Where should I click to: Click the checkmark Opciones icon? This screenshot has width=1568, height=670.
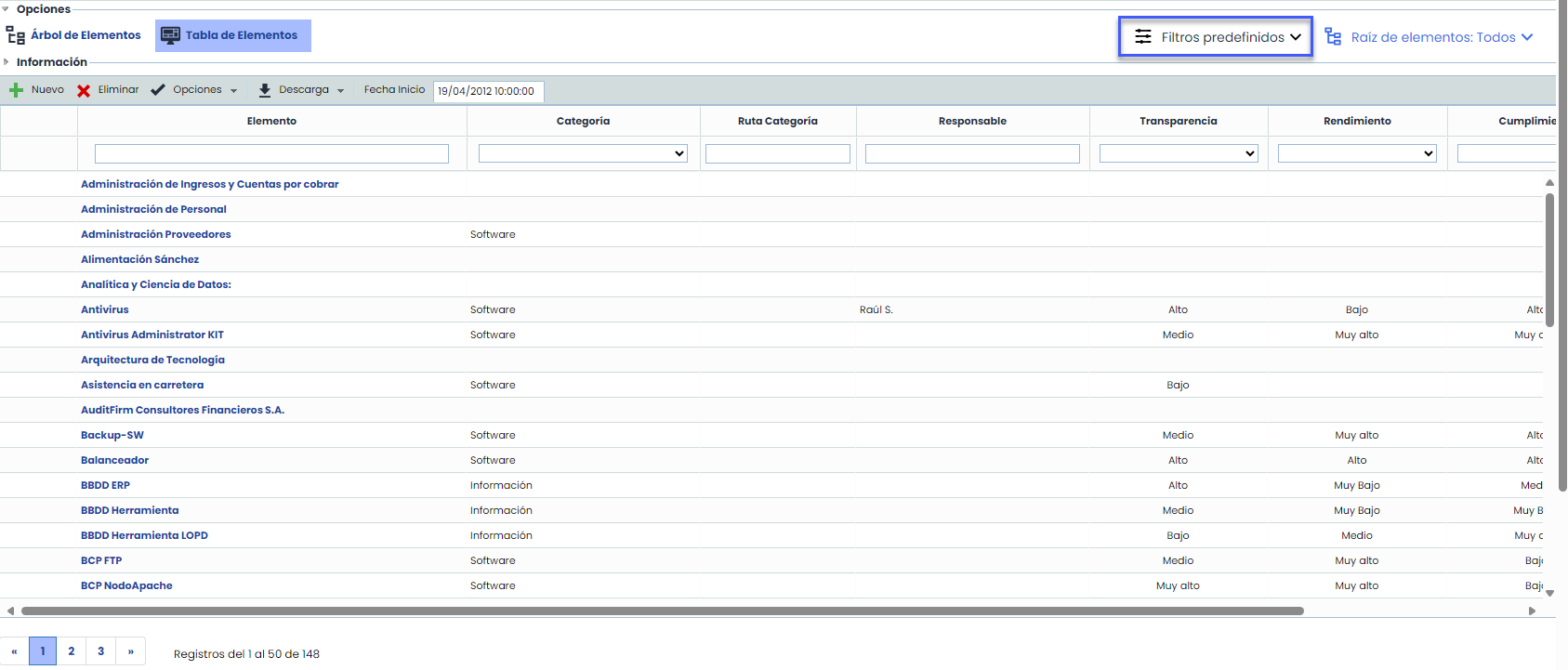tap(158, 90)
